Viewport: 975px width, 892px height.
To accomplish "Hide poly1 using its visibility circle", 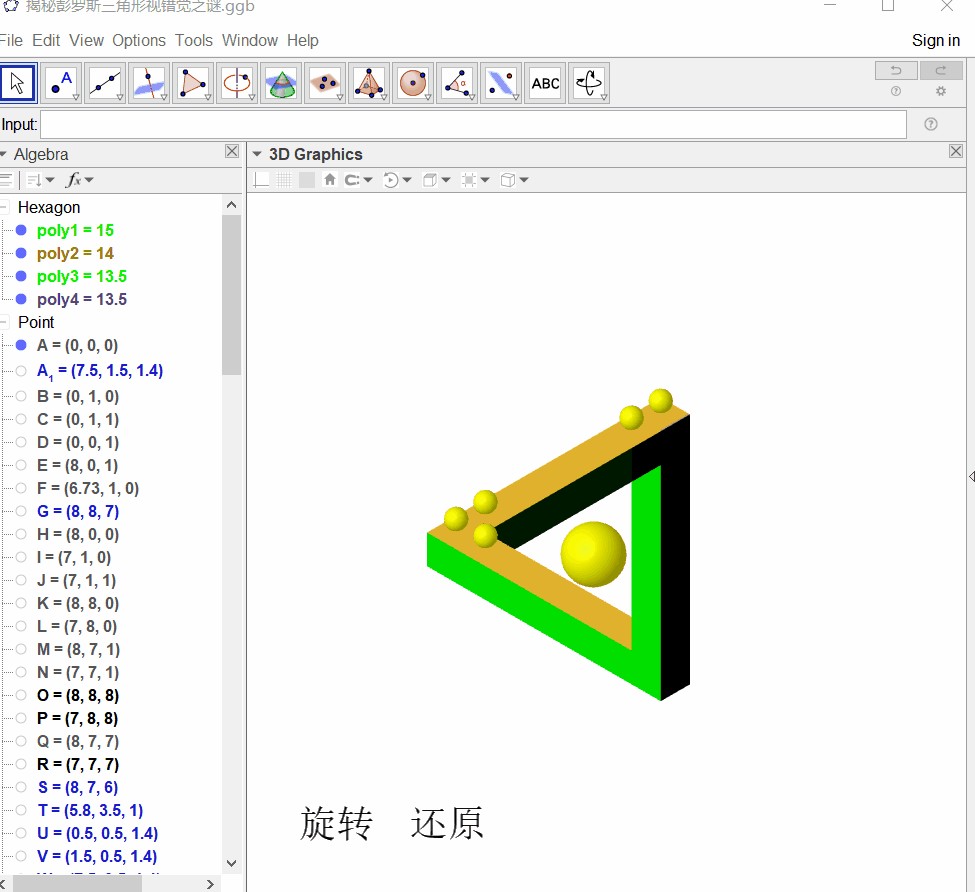I will [21, 231].
